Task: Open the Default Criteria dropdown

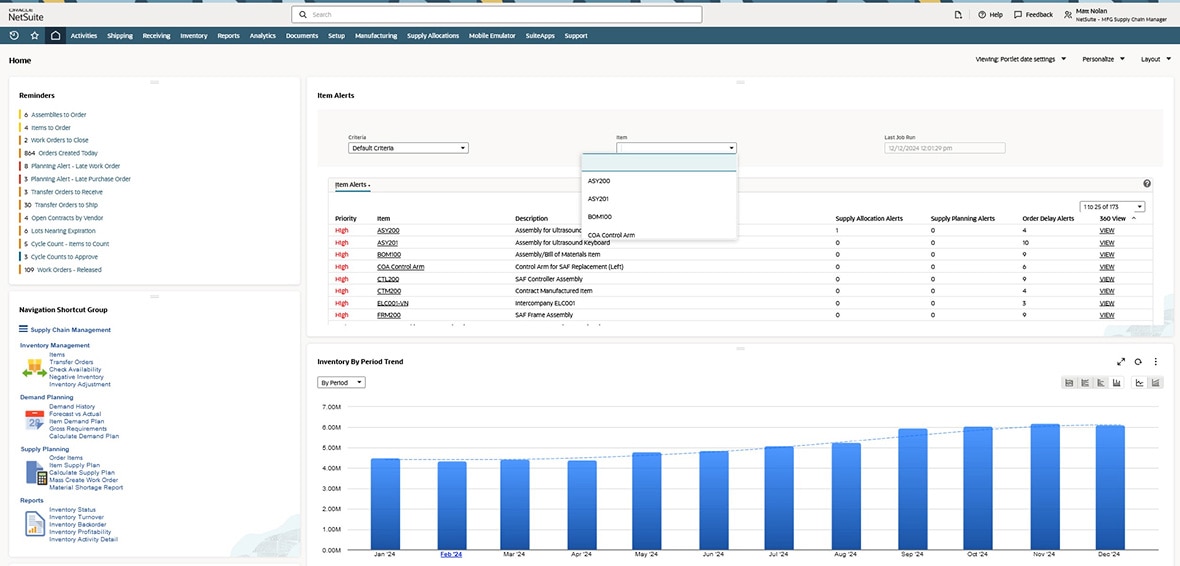Action: pyautogui.click(x=408, y=148)
